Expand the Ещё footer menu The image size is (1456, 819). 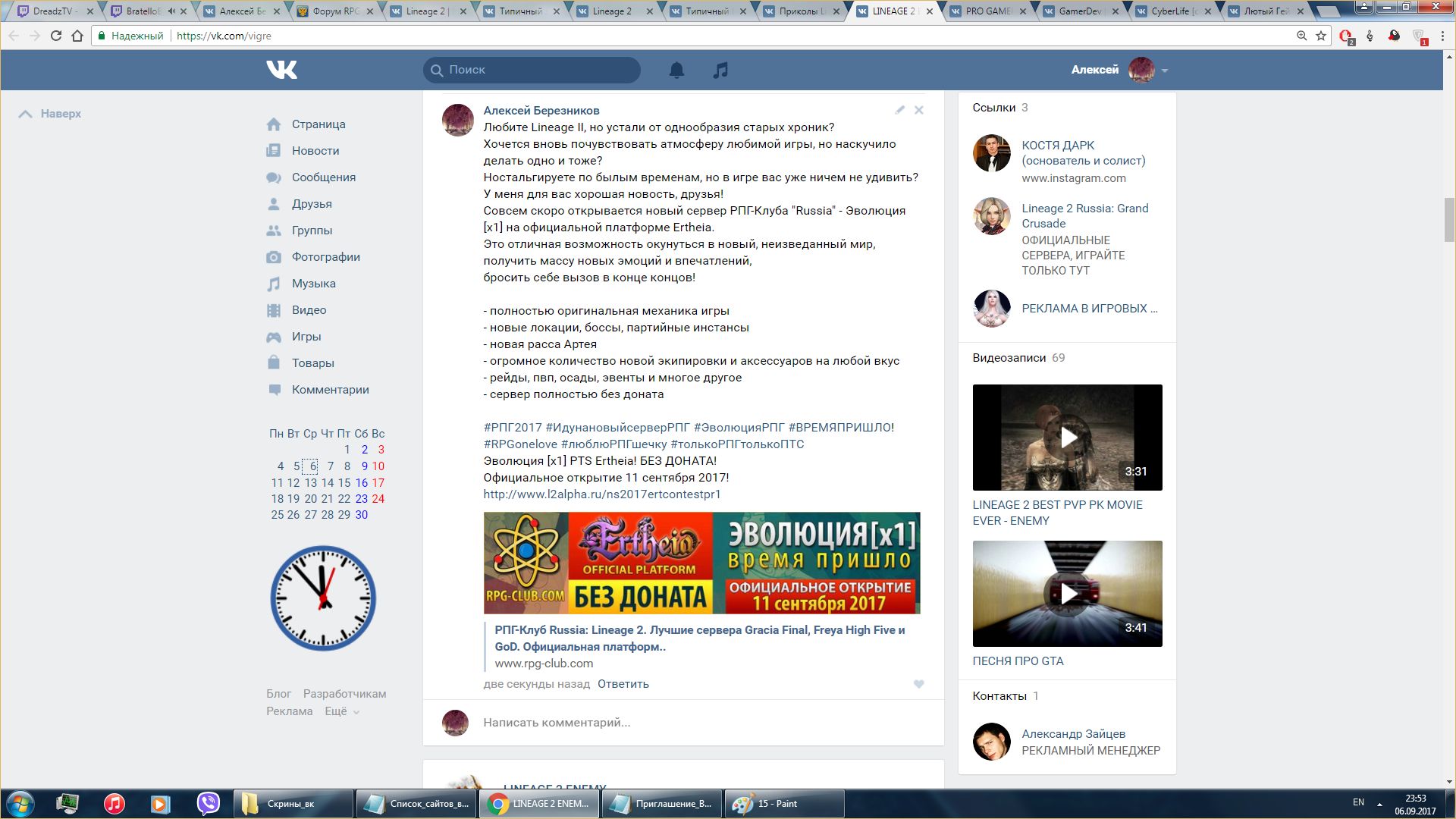[x=341, y=711]
